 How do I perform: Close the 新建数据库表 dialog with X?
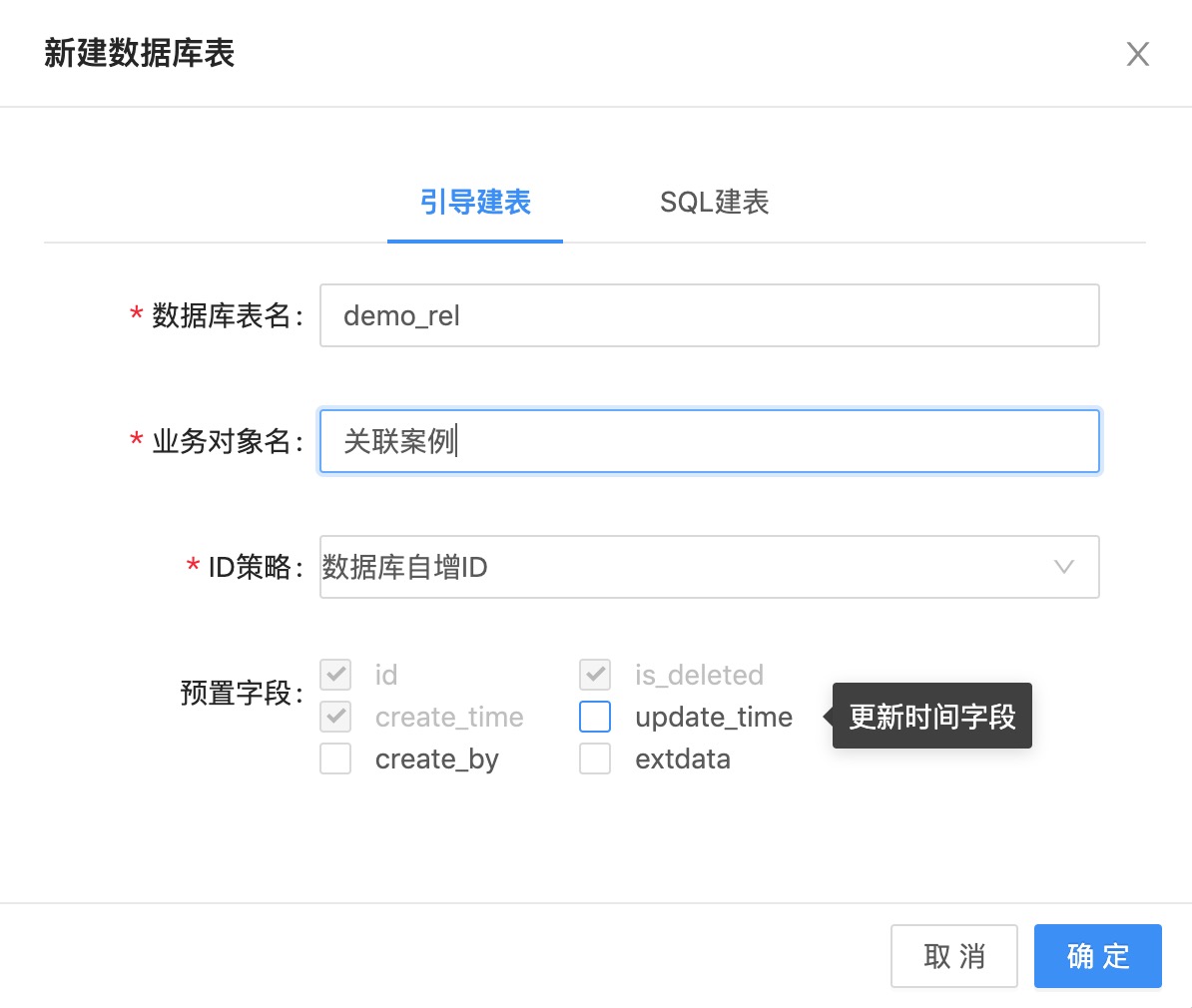click(x=1137, y=54)
